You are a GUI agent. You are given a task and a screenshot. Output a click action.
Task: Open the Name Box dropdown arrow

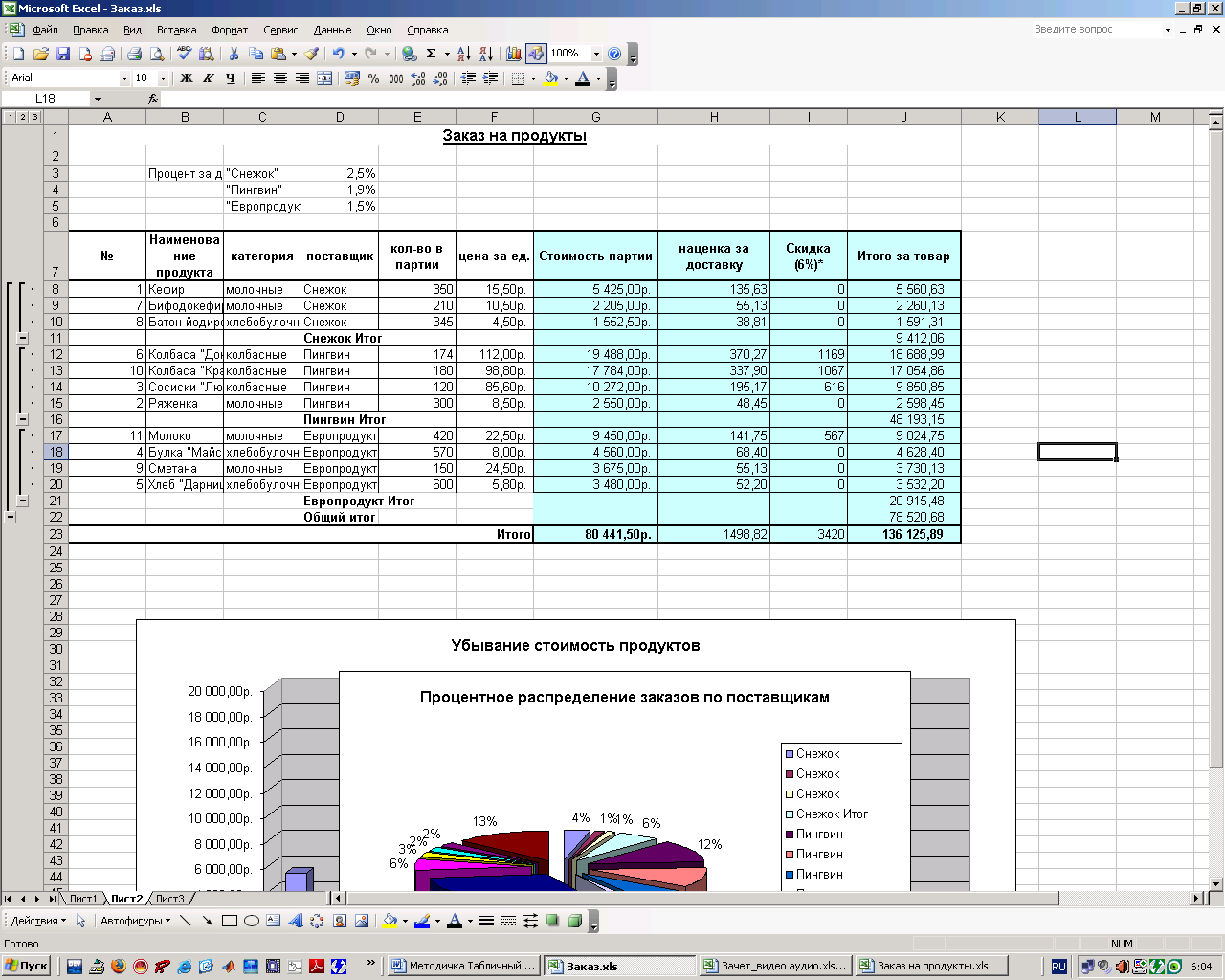(x=98, y=99)
